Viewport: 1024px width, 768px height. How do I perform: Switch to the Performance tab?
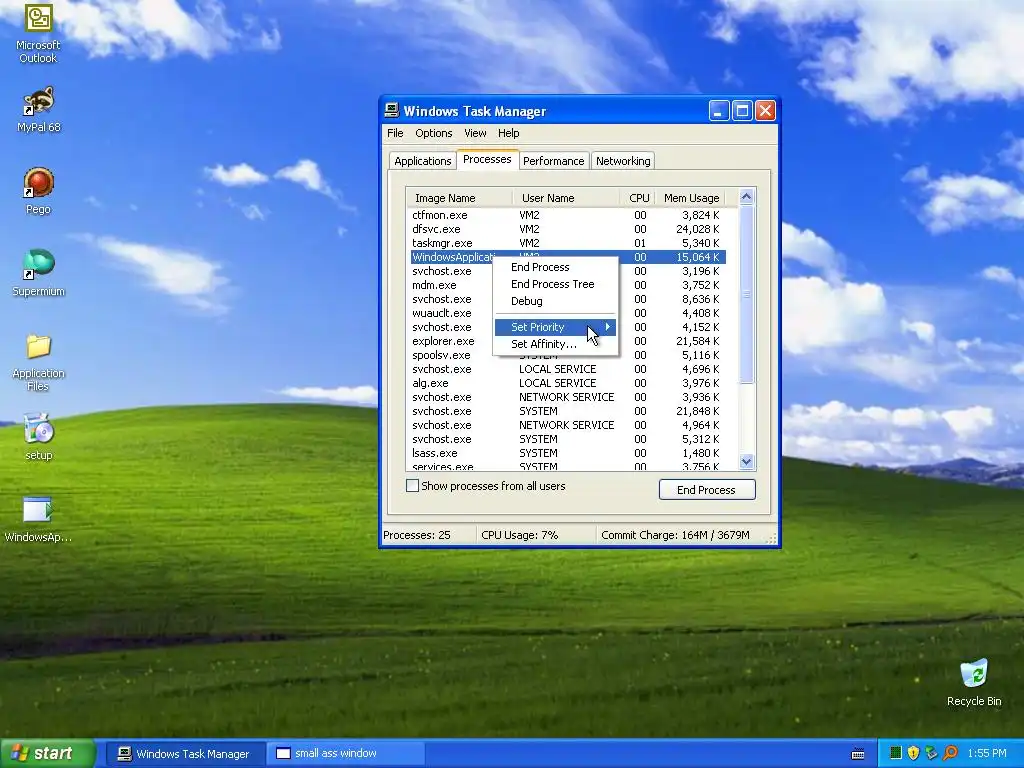pos(554,161)
